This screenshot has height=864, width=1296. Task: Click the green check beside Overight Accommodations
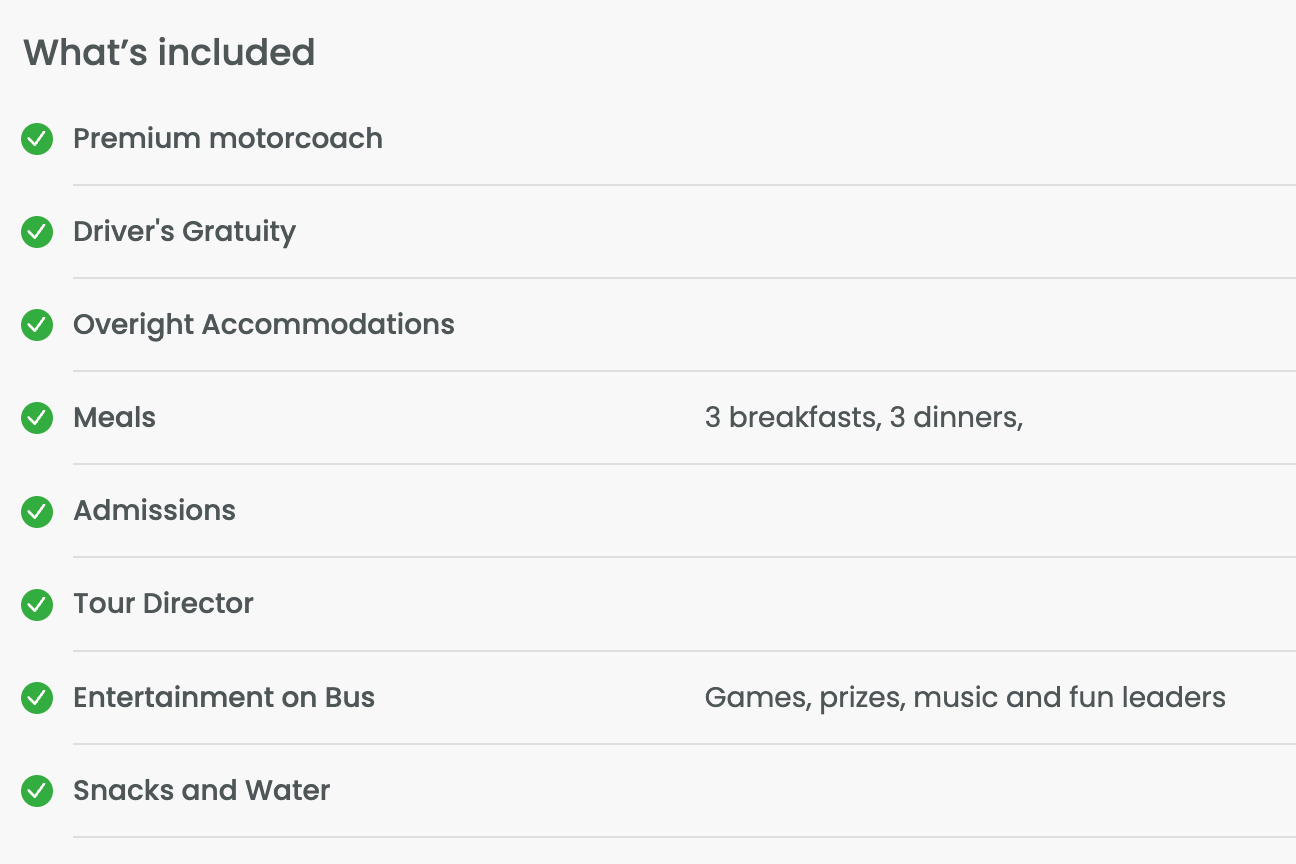tap(37, 325)
